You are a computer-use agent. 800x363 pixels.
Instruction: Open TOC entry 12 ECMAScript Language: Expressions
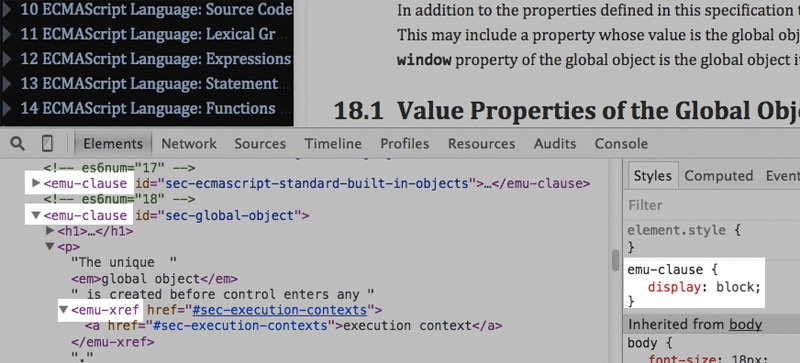click(x=156, y=59)
